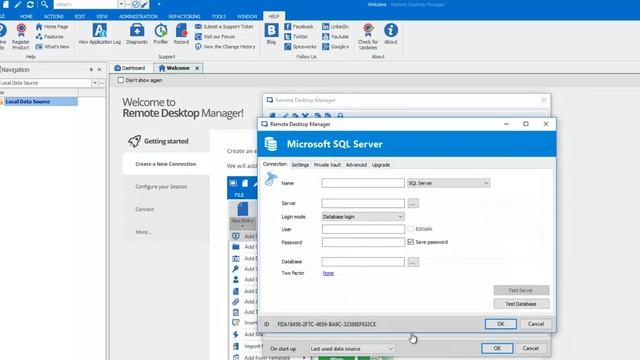The width and height of the screenshot is (640, 360).
Task: Open the Settings tab in SQL Server dialog
Action: [x=300, y=165]
